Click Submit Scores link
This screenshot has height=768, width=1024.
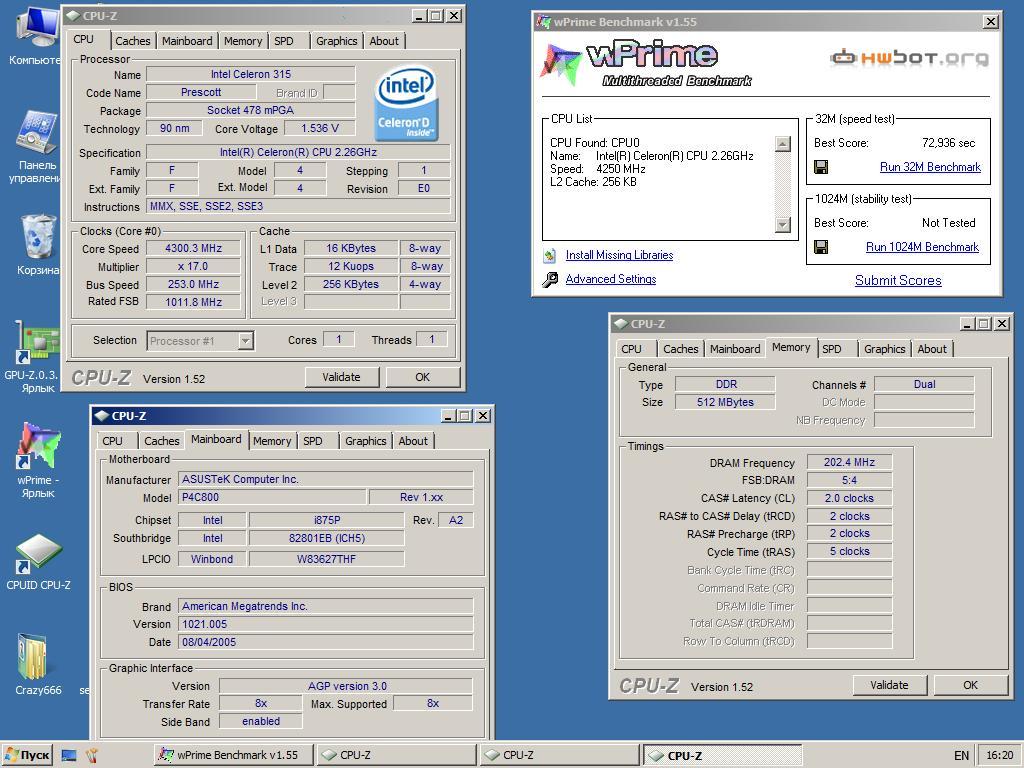898,280
